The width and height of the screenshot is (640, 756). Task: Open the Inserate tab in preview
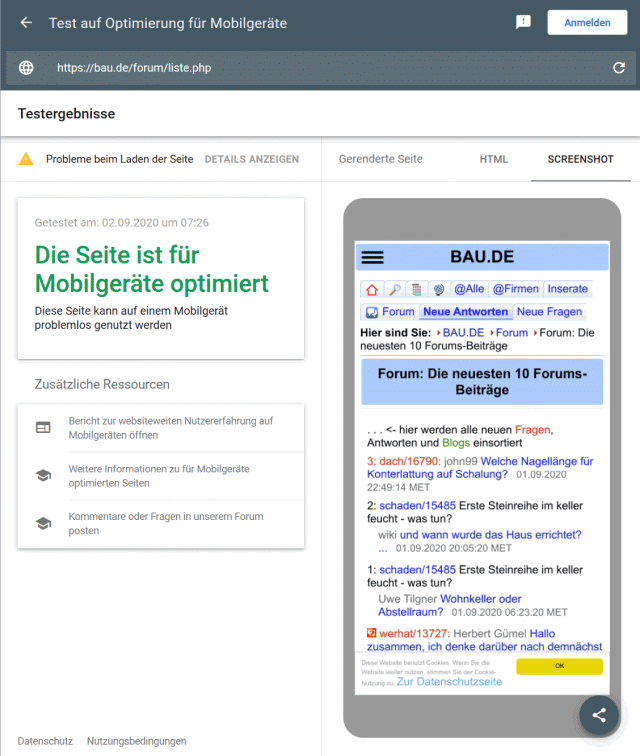(x=567, y=289)
